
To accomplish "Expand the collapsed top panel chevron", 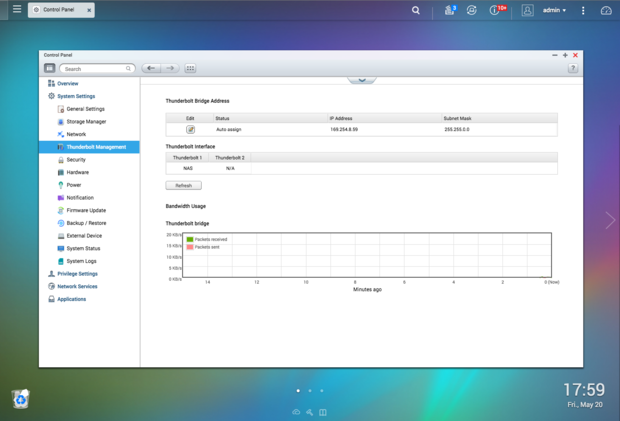I will [x=362, y=80].
